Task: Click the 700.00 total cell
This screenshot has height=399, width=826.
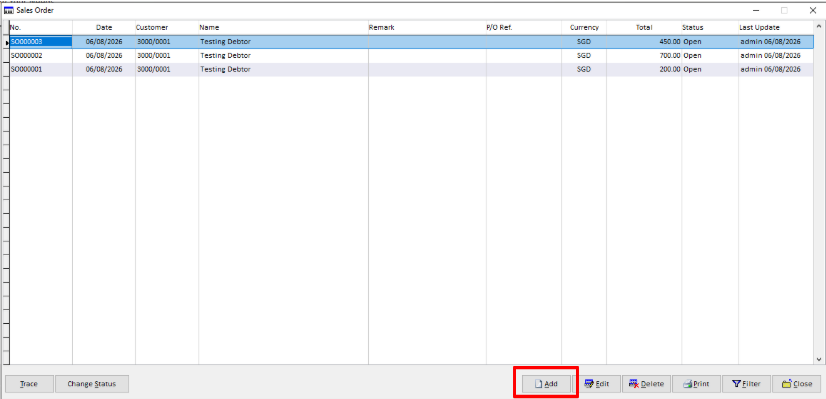Action: coord(644,55)
